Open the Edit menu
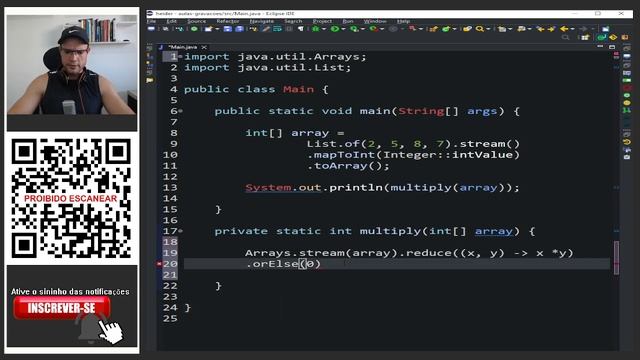640x360 pixels. click(171, 21)
